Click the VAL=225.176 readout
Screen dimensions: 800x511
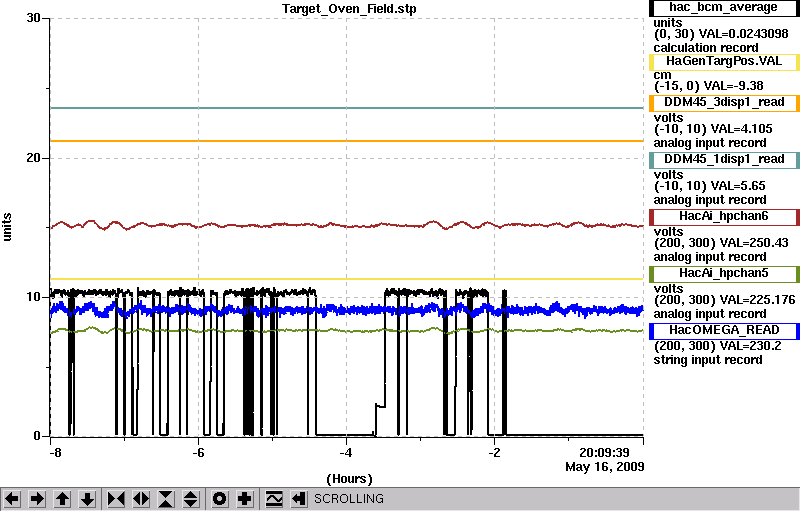tap(757, 300)
